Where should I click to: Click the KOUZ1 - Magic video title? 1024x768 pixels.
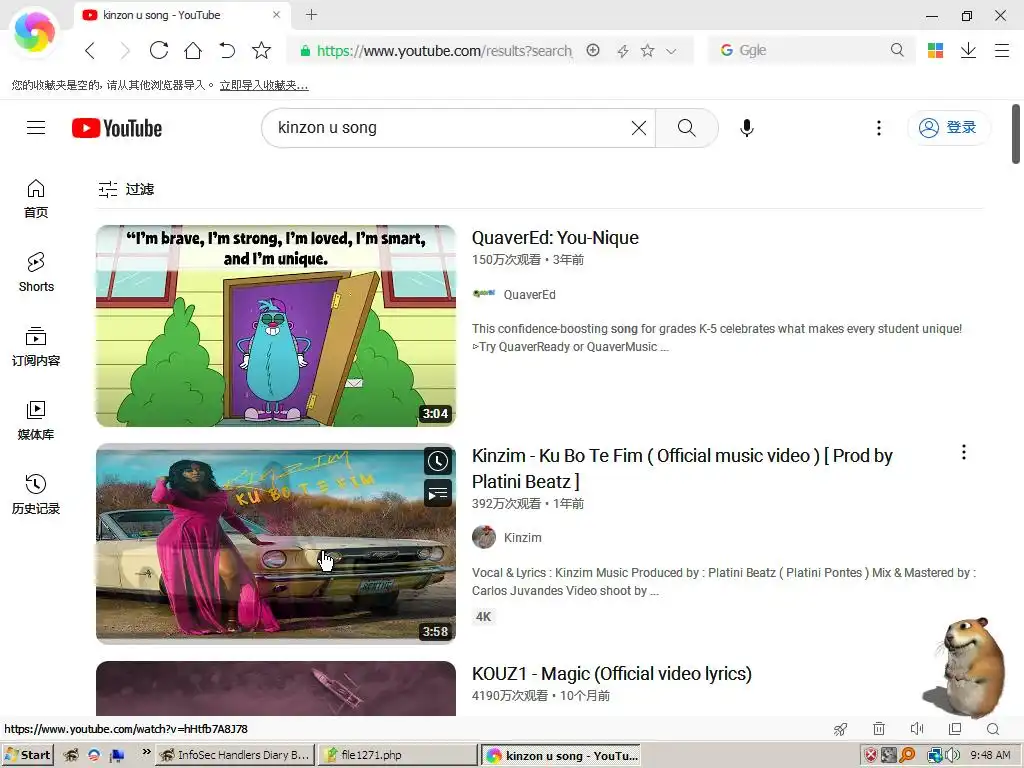point(611,673)
